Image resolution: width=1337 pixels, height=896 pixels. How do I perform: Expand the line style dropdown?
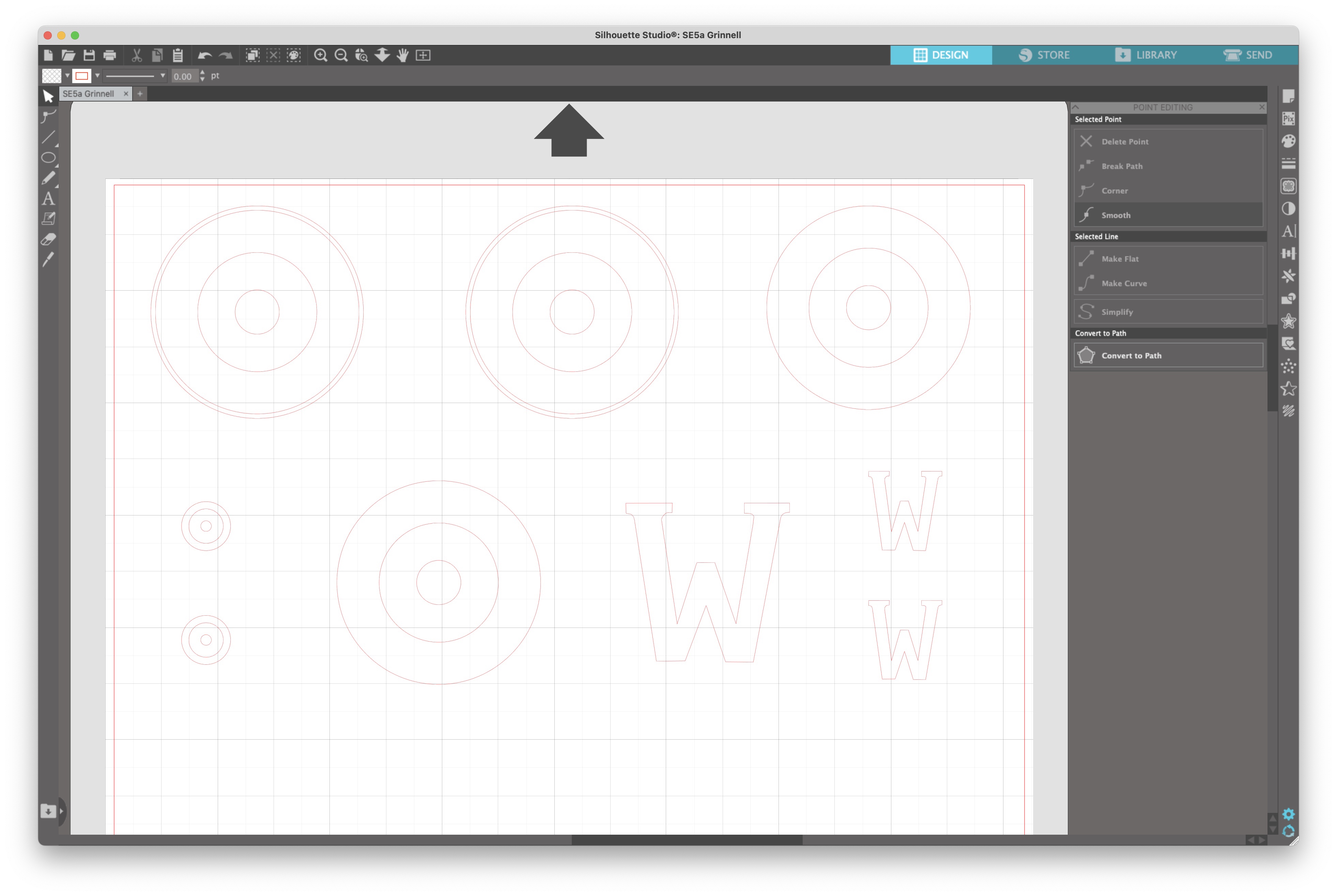(x=163, y=75)
